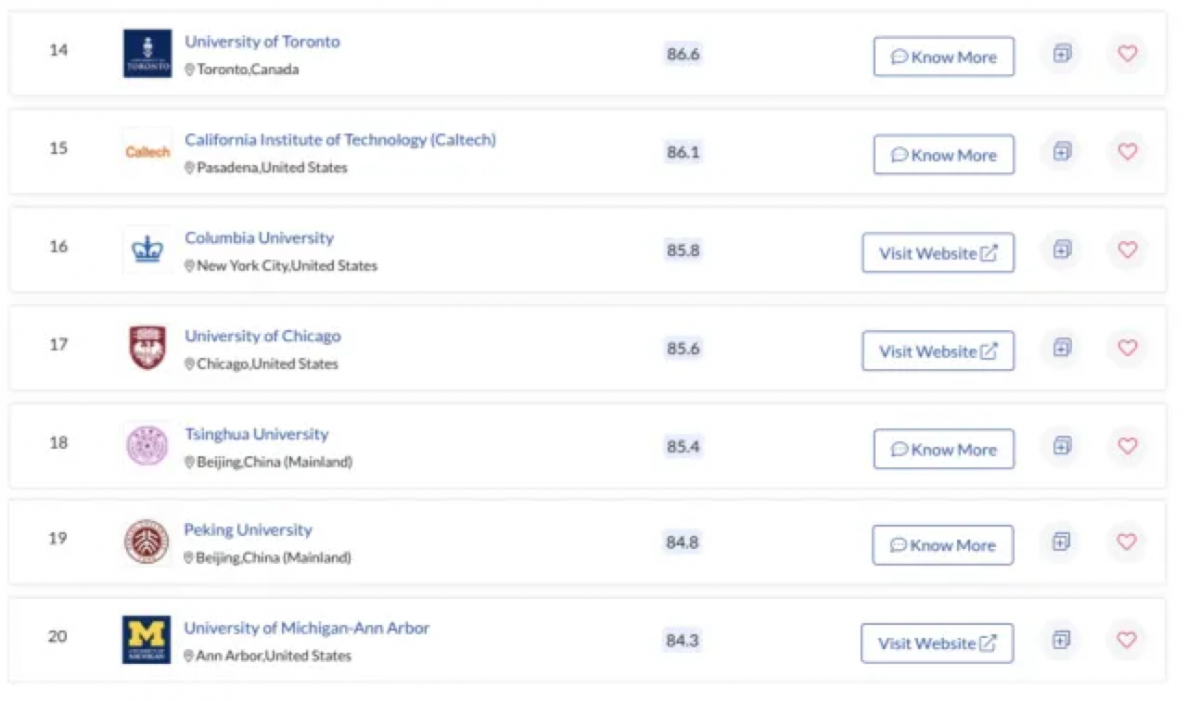Viewport: 1200px width, 701px height.
Task: Click Caltech compare icon
Action: (1062, 152)
